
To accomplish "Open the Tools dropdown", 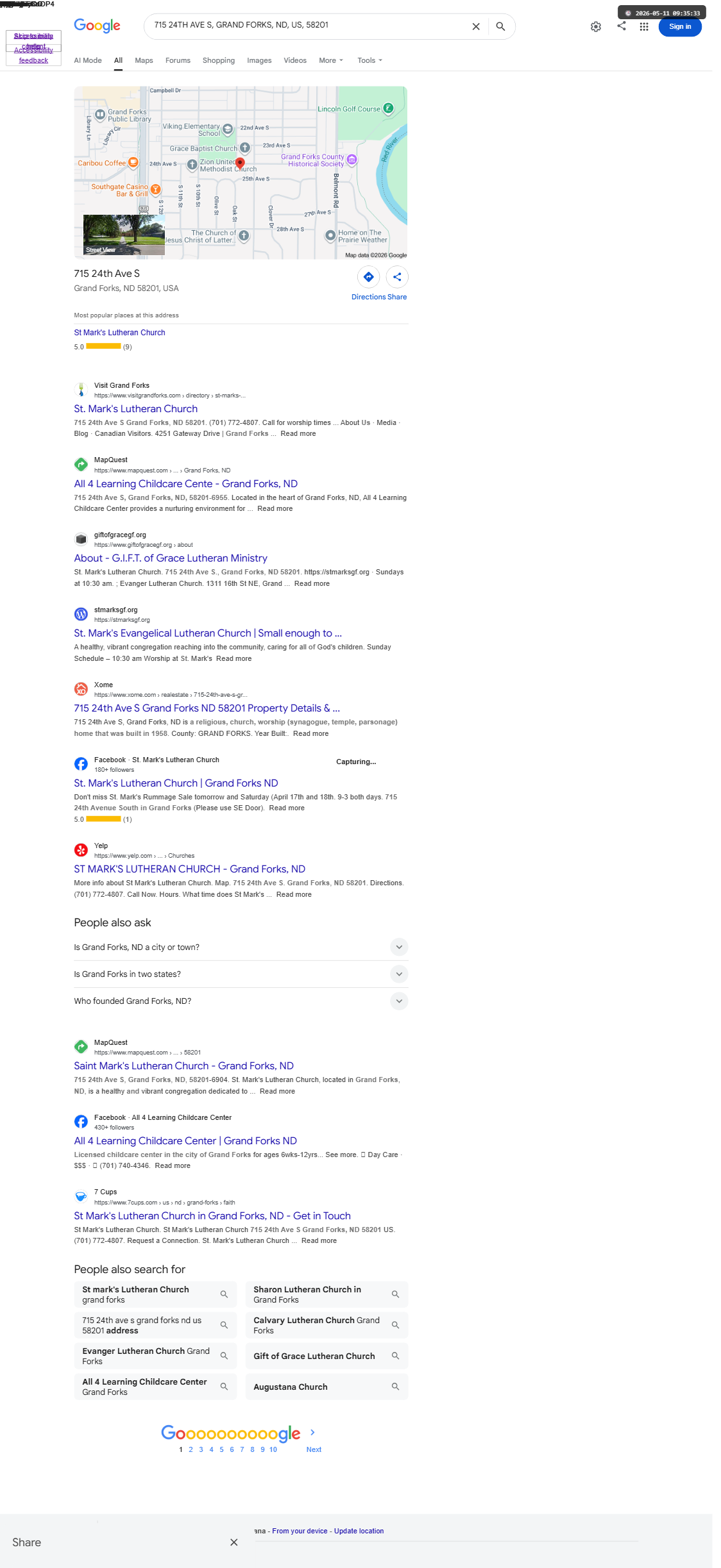I will [x=369, y=60].
